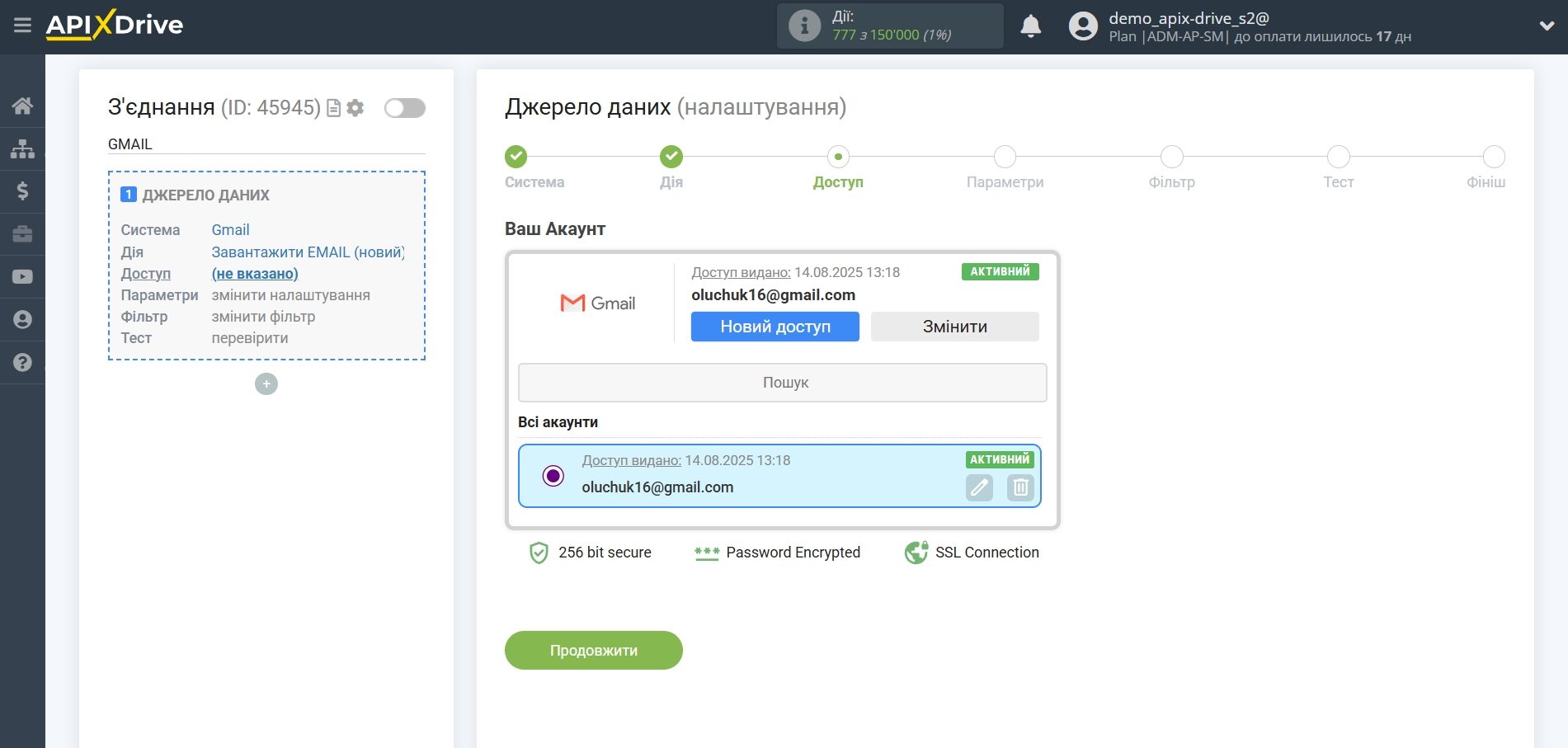Click the 256 bit secure shield icon
This screenshot has height=748, width=1568.
(x=539, y=553)
